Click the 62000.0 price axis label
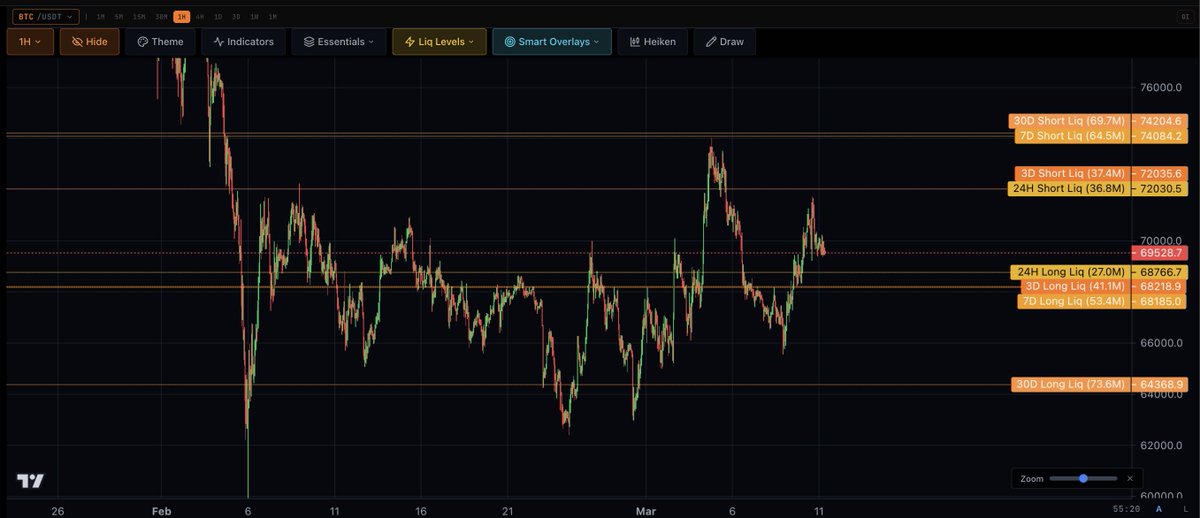The height and width of the screenshot is (518, 1200). click(x=1162, y=445)
